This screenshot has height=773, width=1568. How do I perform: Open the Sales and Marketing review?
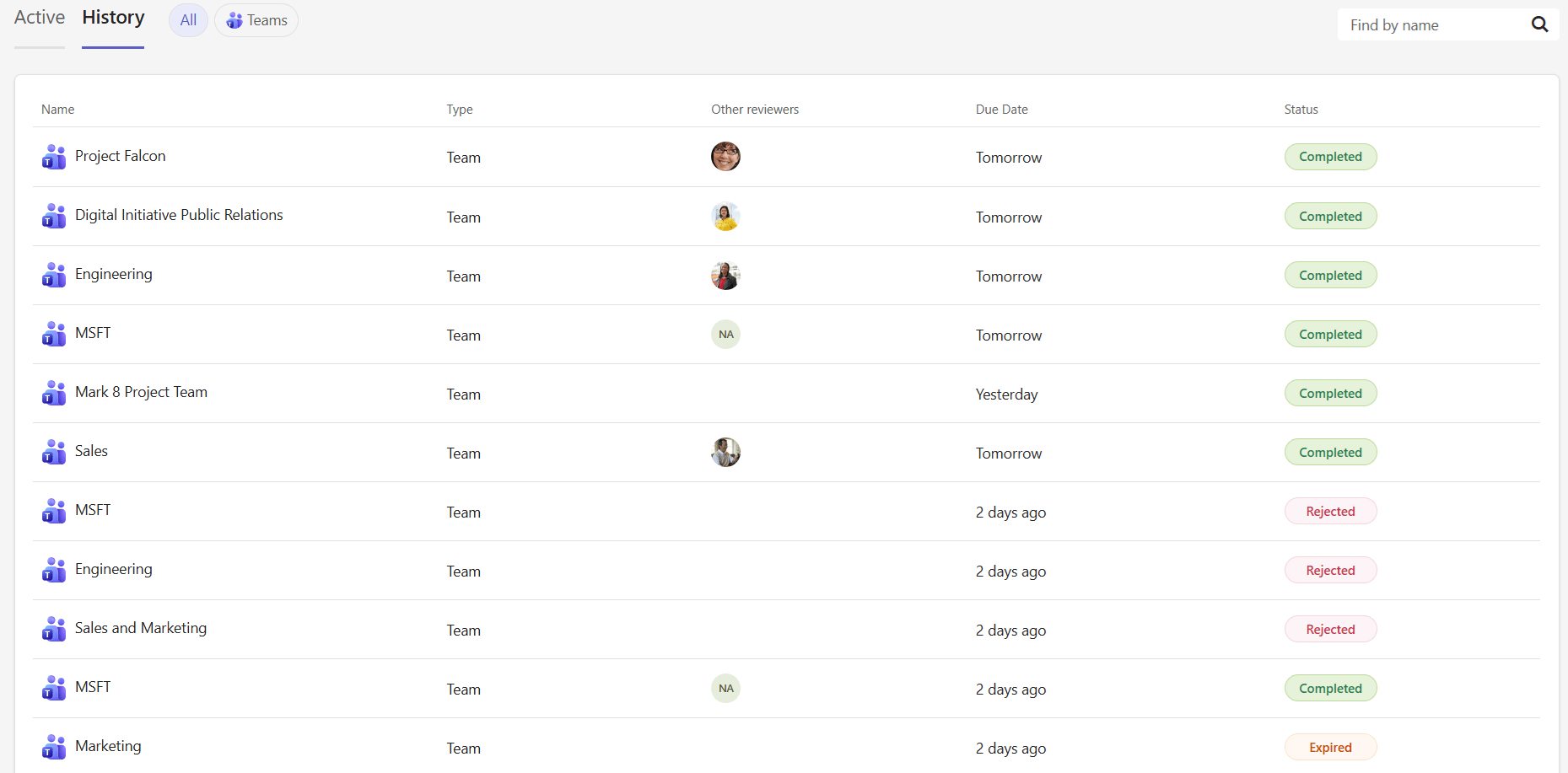coord(141,628)
